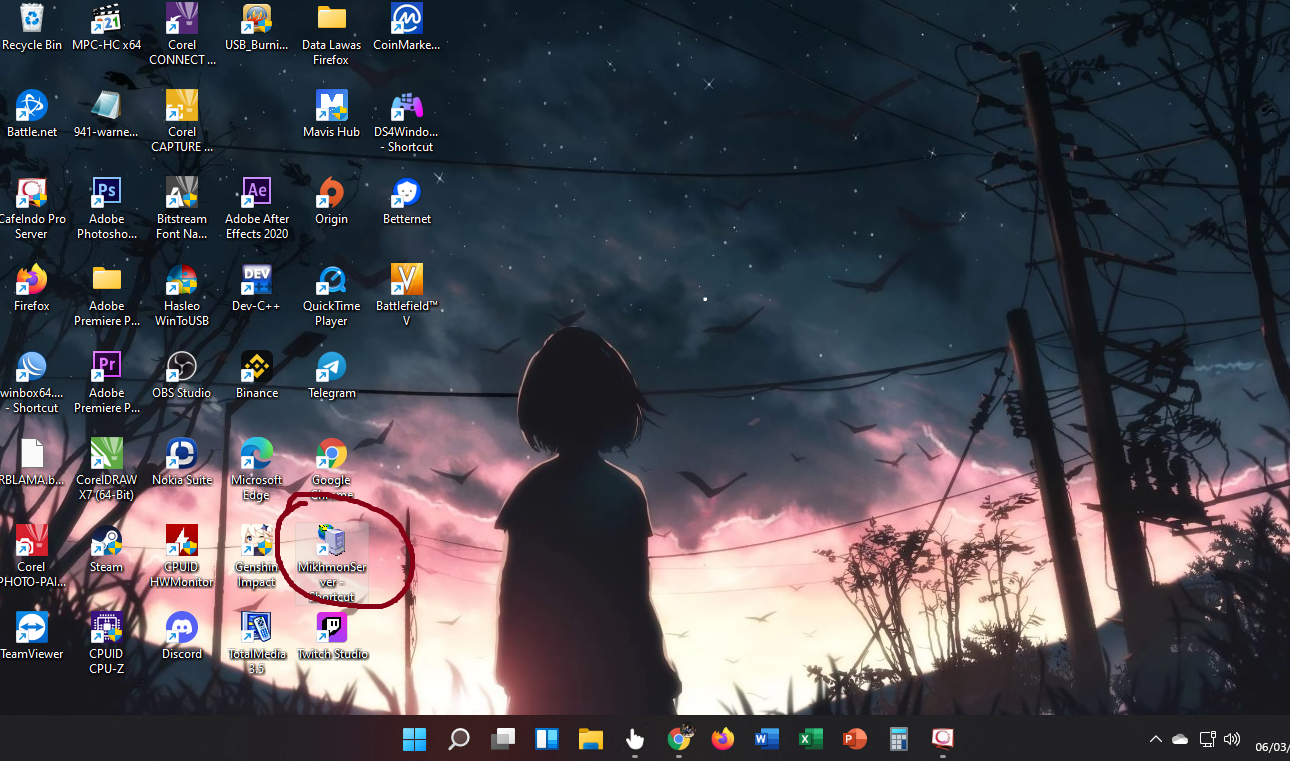This screenshot has width=1290, height=761.
Task: Expand the hidden system tray icons chevron
Action: pyautogui.click(x=1156, y=739)
